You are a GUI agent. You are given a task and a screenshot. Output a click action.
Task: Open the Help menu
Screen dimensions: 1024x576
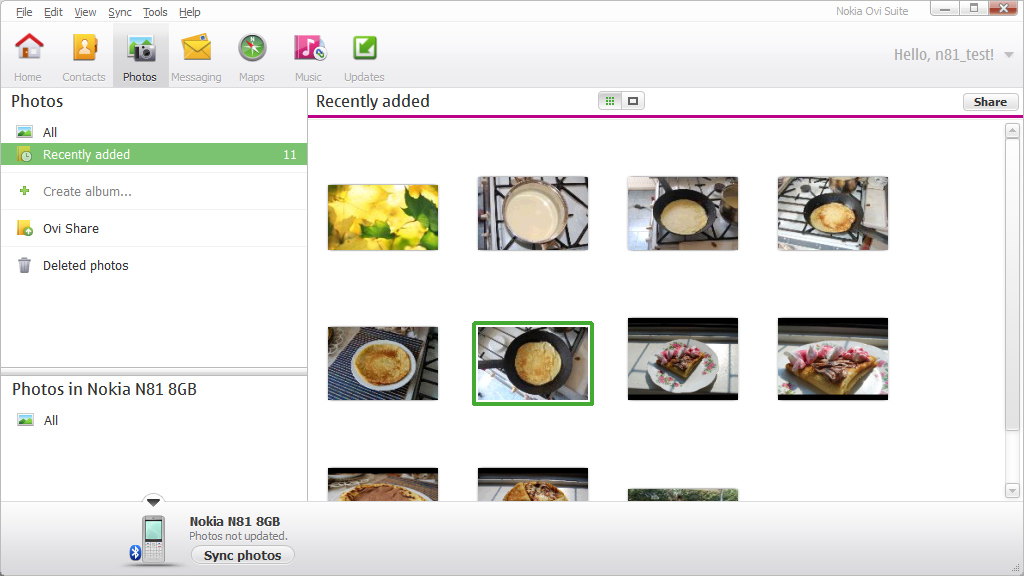(189, 12)
